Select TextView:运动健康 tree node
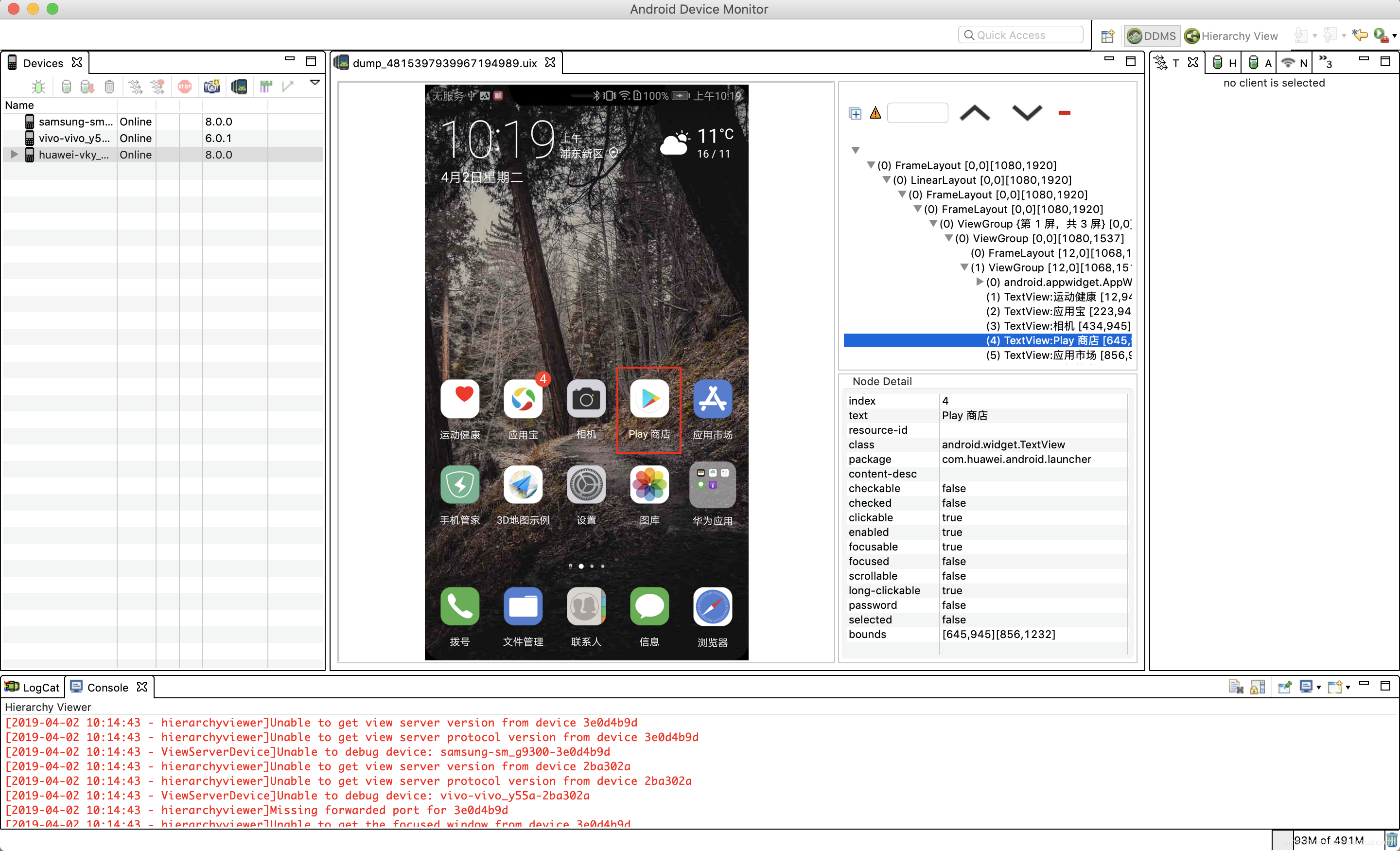1400x851 pixels. [1059, 297]
